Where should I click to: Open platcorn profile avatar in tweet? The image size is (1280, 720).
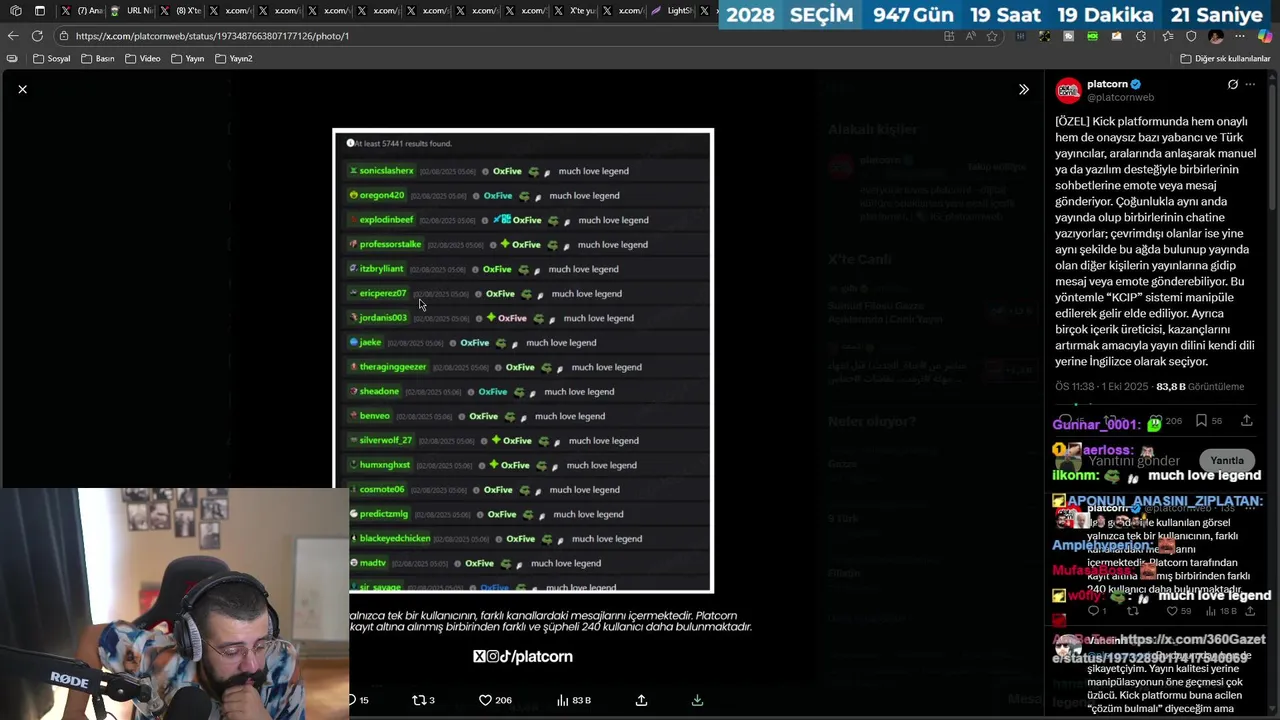pos(1068,90)
